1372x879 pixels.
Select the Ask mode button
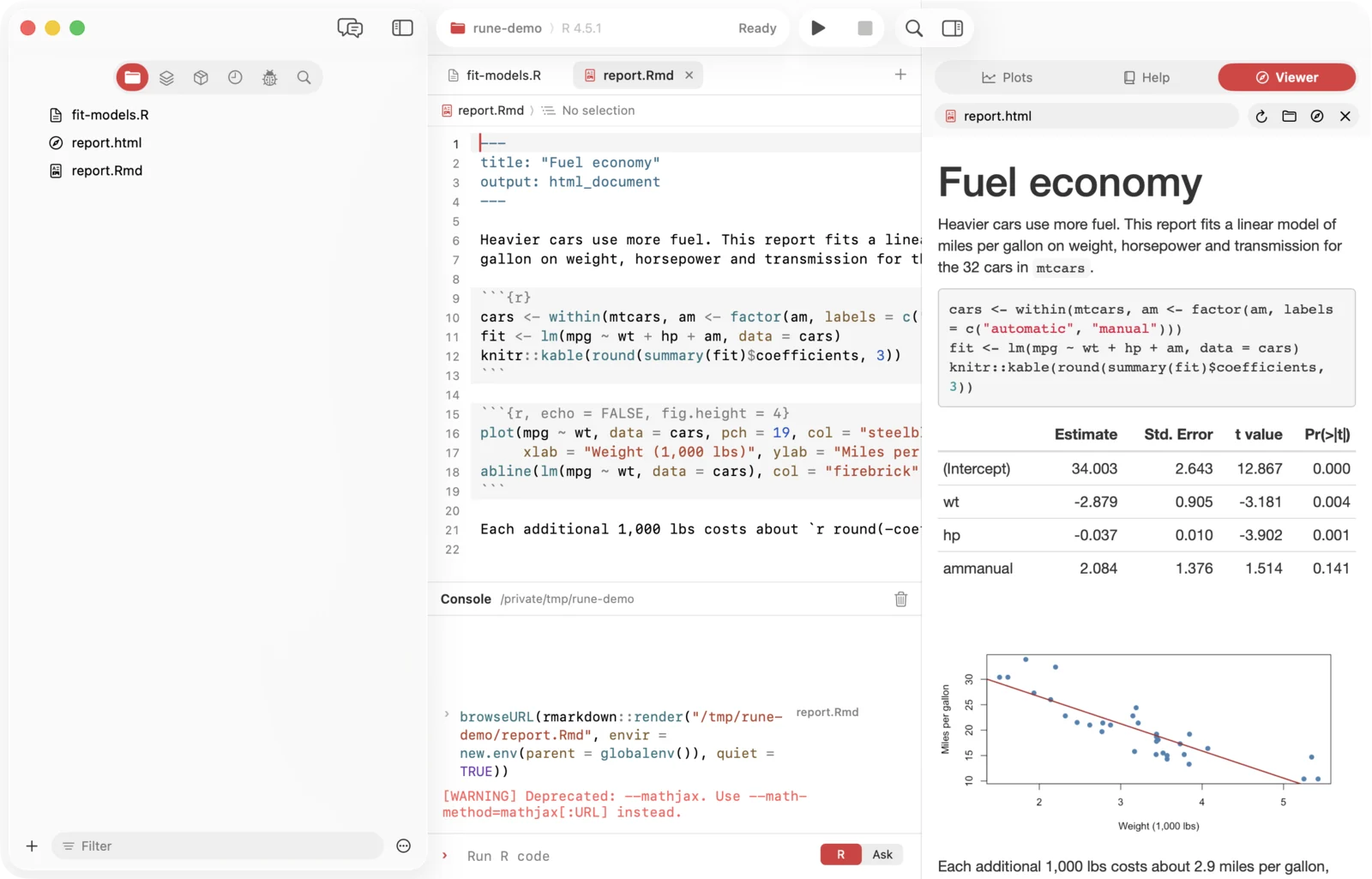[882, 855]
